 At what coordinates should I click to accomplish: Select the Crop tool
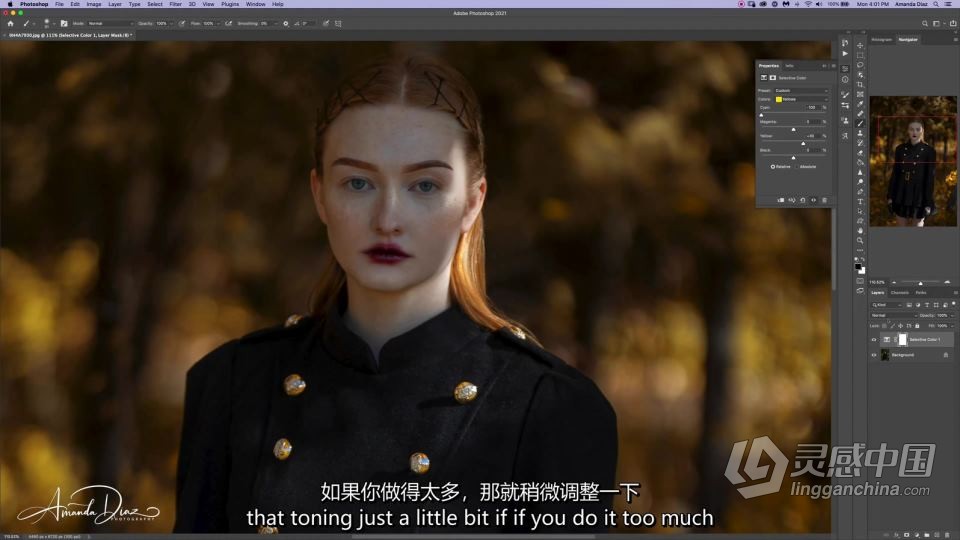coord(860,84)
